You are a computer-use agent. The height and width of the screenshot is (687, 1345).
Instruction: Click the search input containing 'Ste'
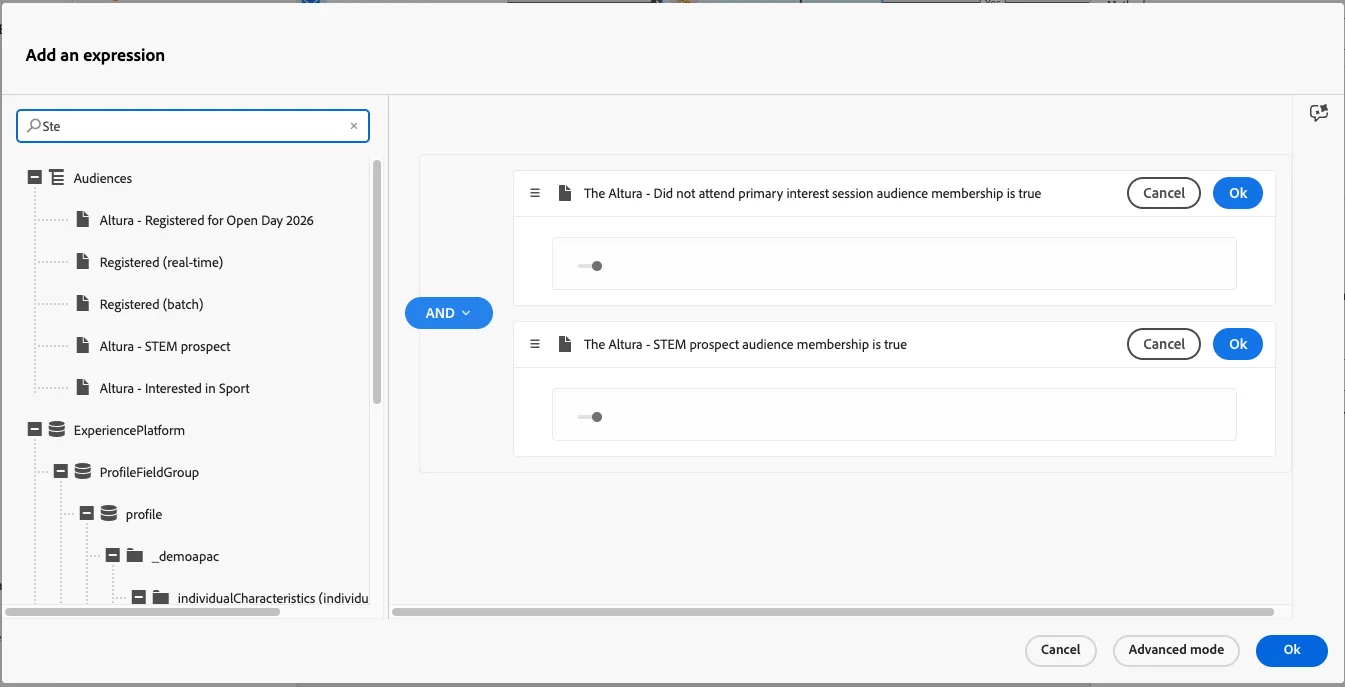tap(193, 126)
